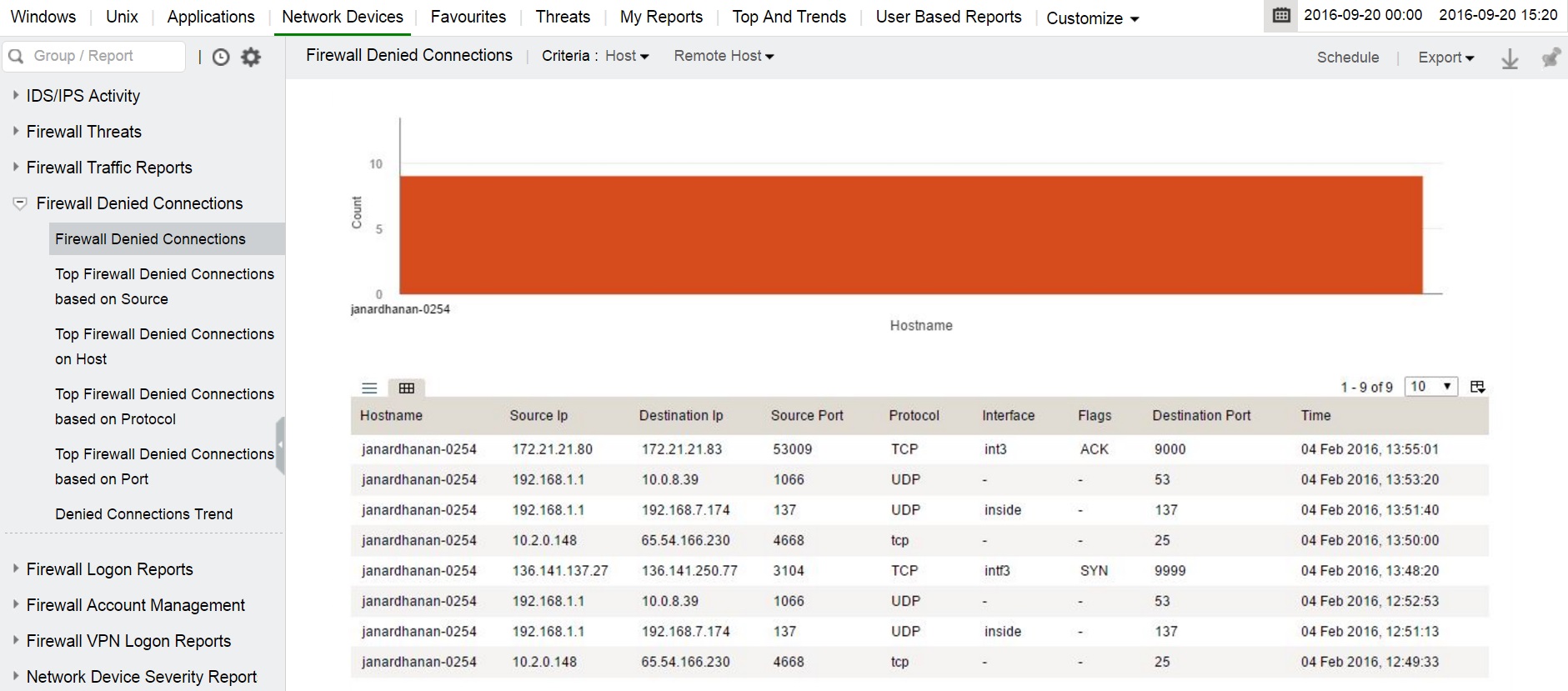Open the Favourites tab
This screenshot has width=1568, height=691.
coord(468,17)
